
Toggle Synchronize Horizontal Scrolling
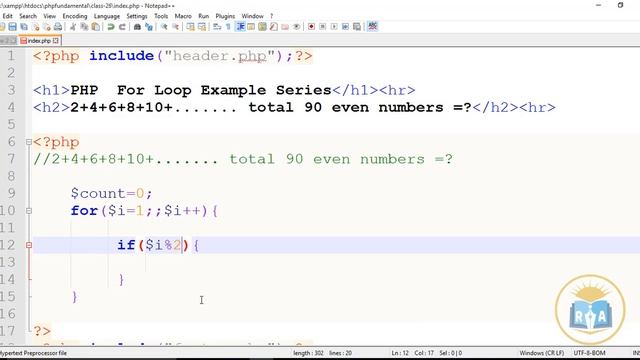(x=202, y=27)
